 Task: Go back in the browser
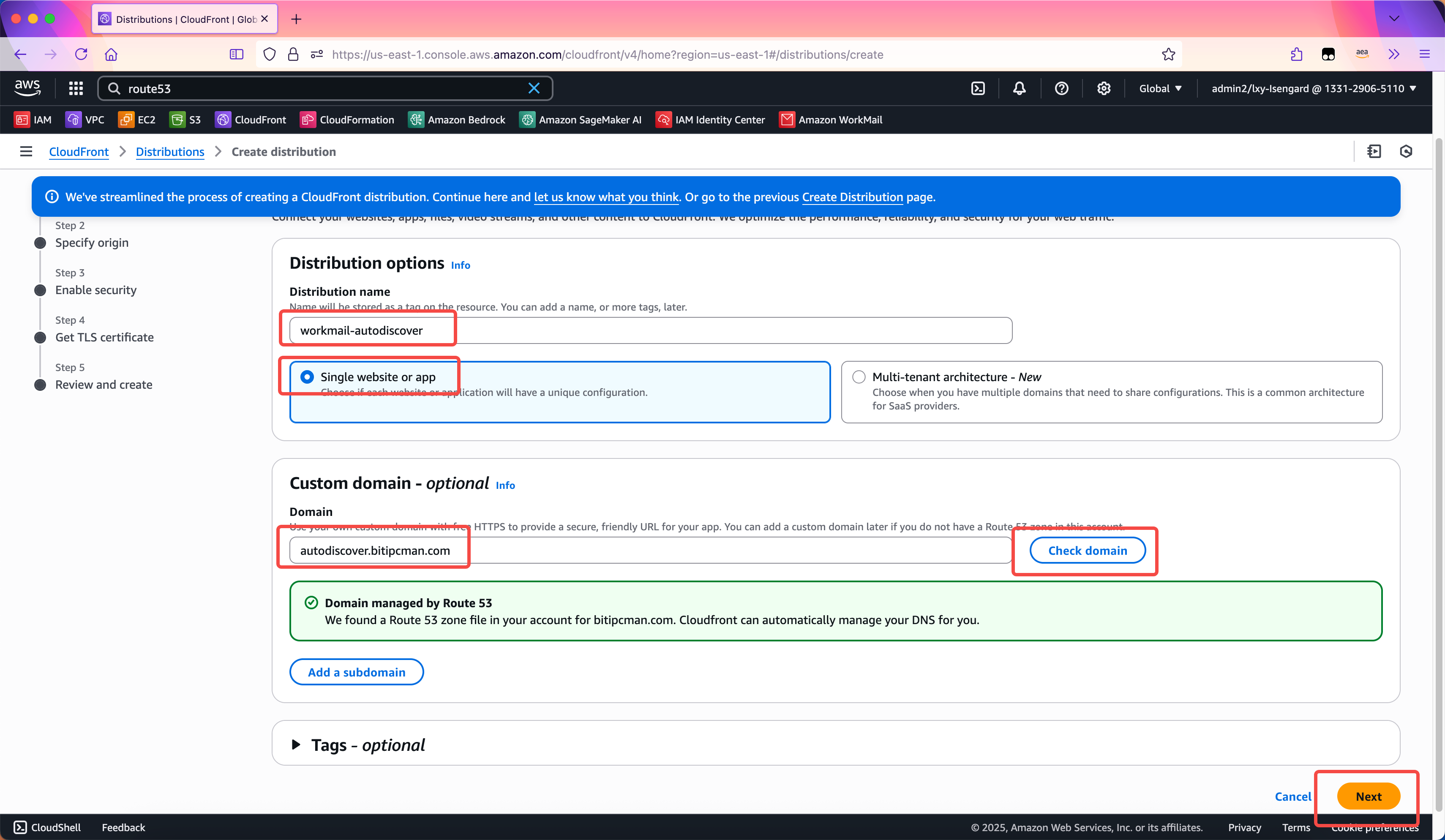tap(21, 55)
